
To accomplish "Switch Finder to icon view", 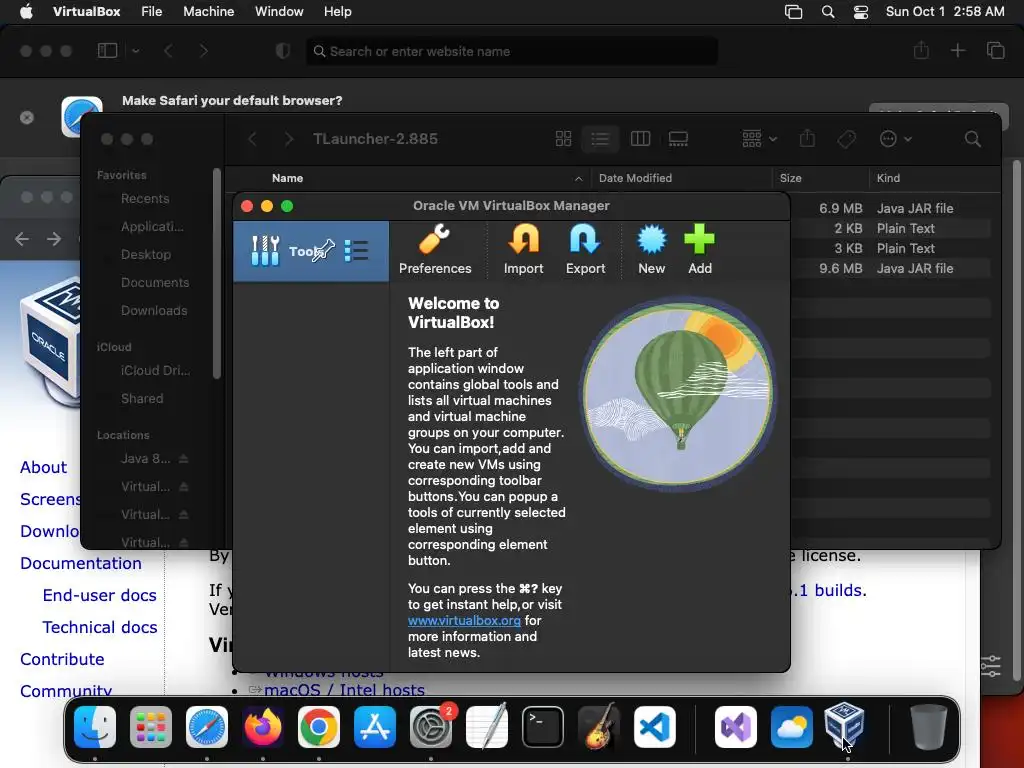I will [563, 138].
